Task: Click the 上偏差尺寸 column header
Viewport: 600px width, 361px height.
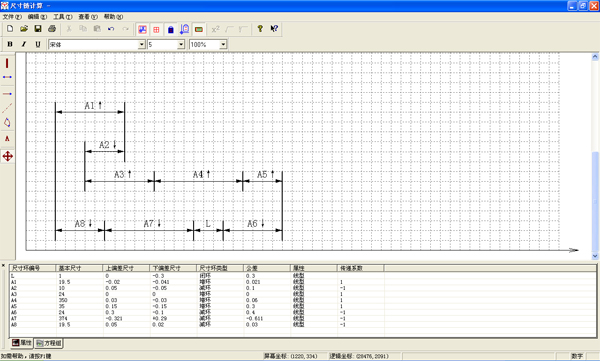Action: click(126, 268)
